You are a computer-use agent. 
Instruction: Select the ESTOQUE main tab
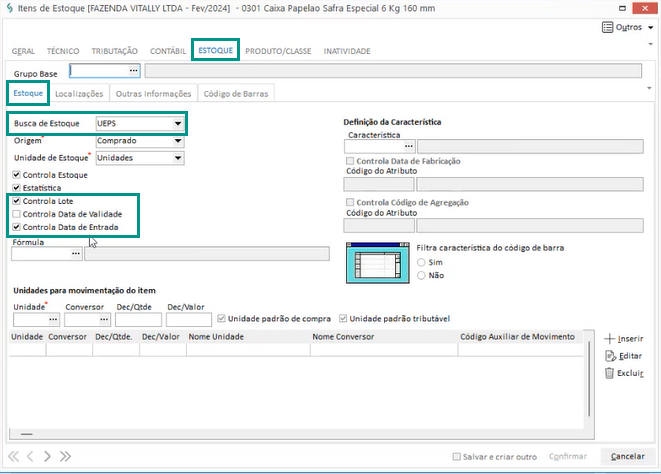(215, 50)
